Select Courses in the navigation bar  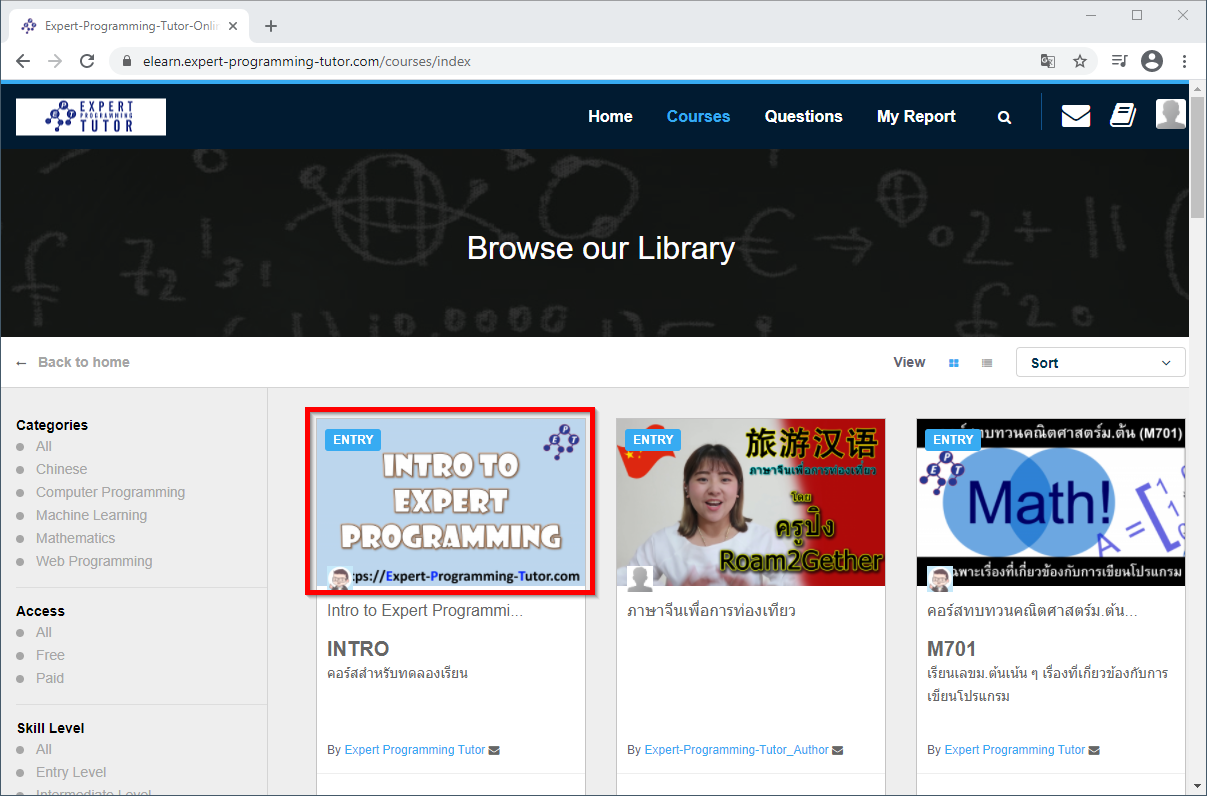click(698, 116)
